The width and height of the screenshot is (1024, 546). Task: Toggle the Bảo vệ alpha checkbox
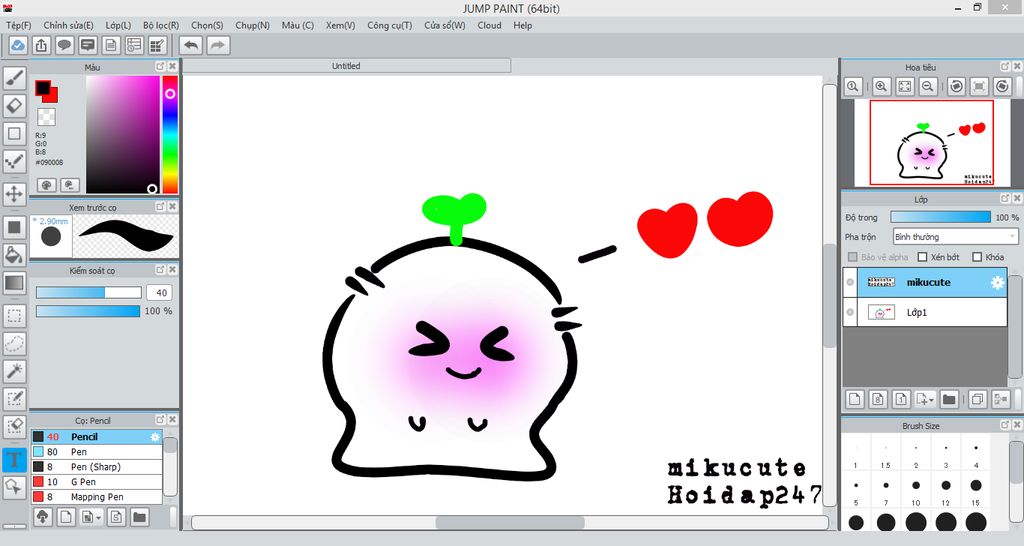coord(852,257)
